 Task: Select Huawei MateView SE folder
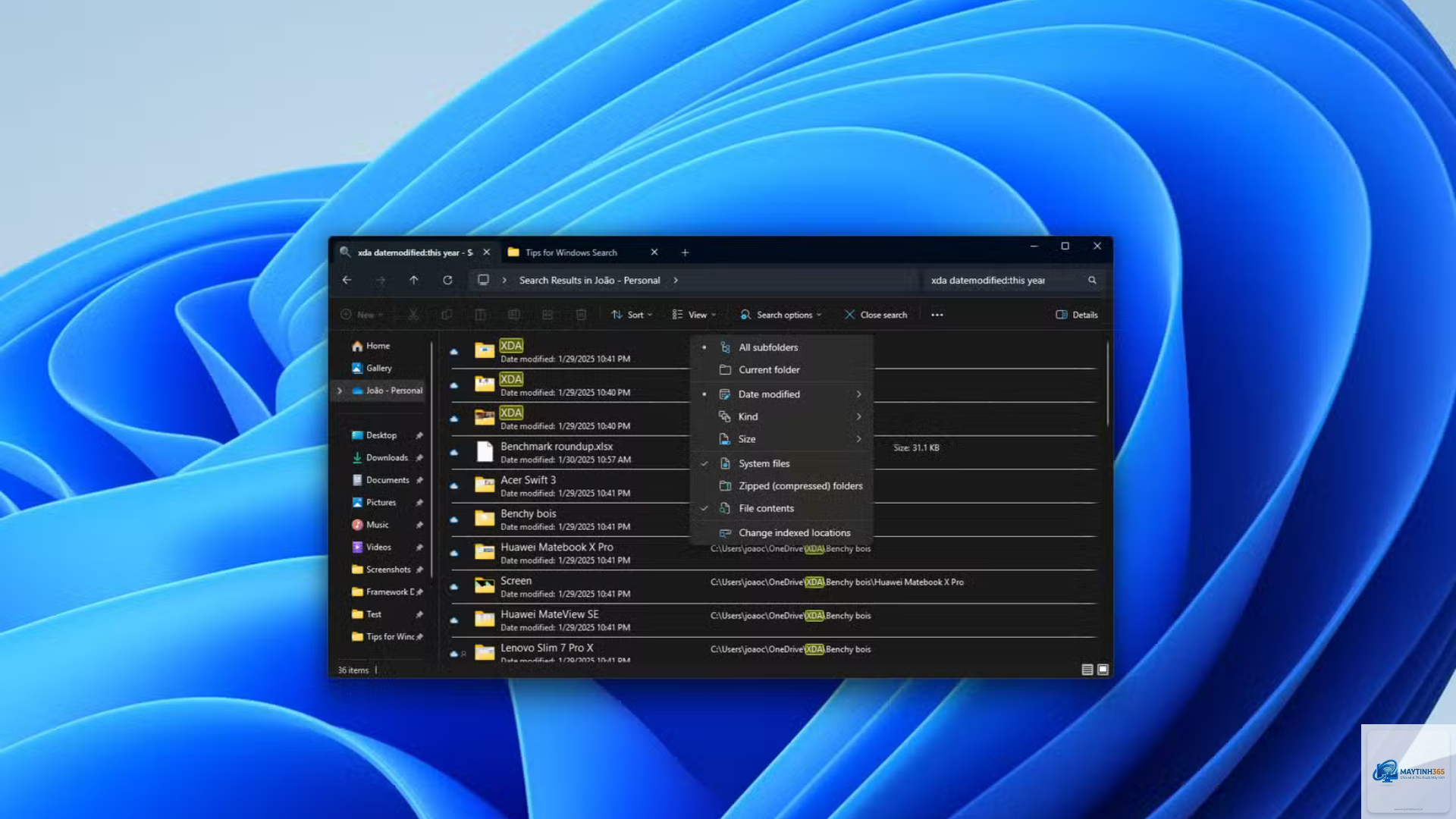[x=773, y=620]
